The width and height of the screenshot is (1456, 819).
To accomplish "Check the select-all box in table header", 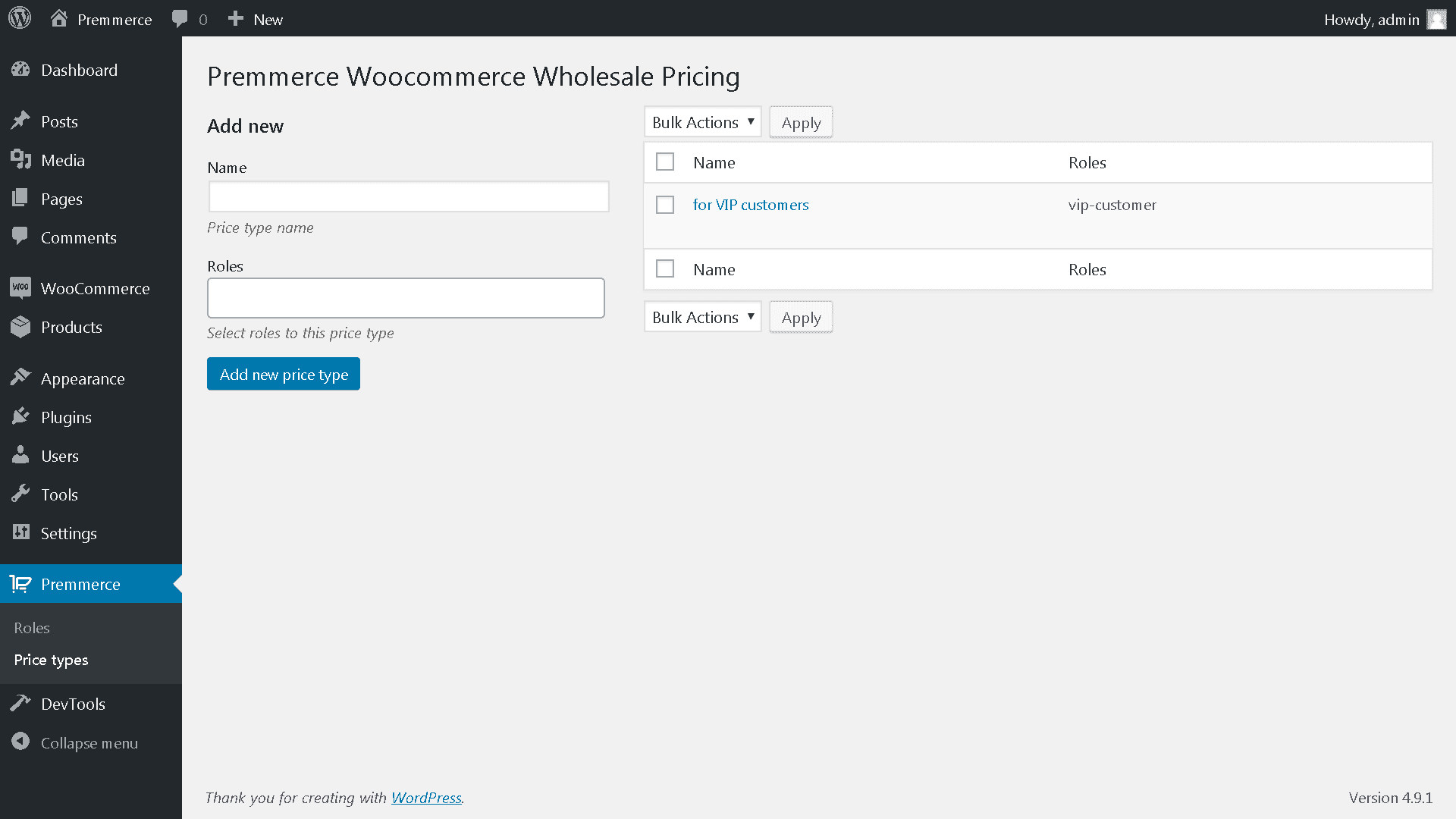I will coord(665,162).
